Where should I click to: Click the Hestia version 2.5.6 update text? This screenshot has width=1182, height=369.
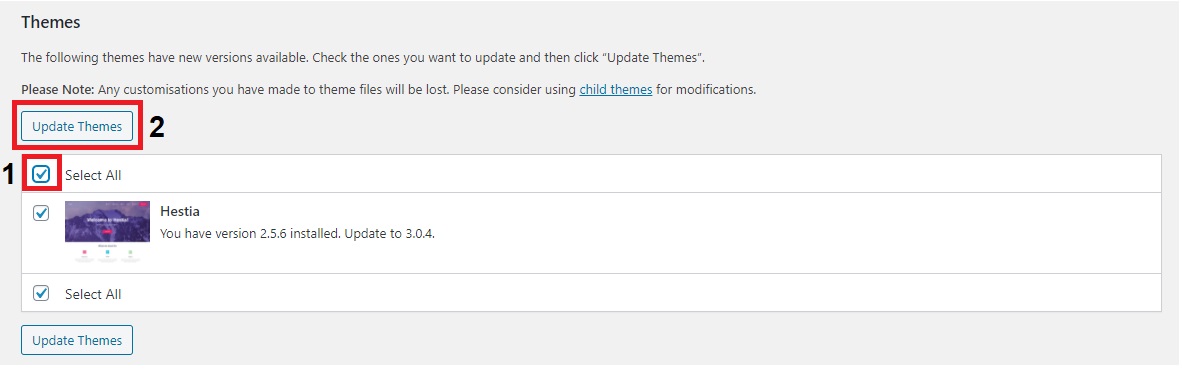[298, 233]
